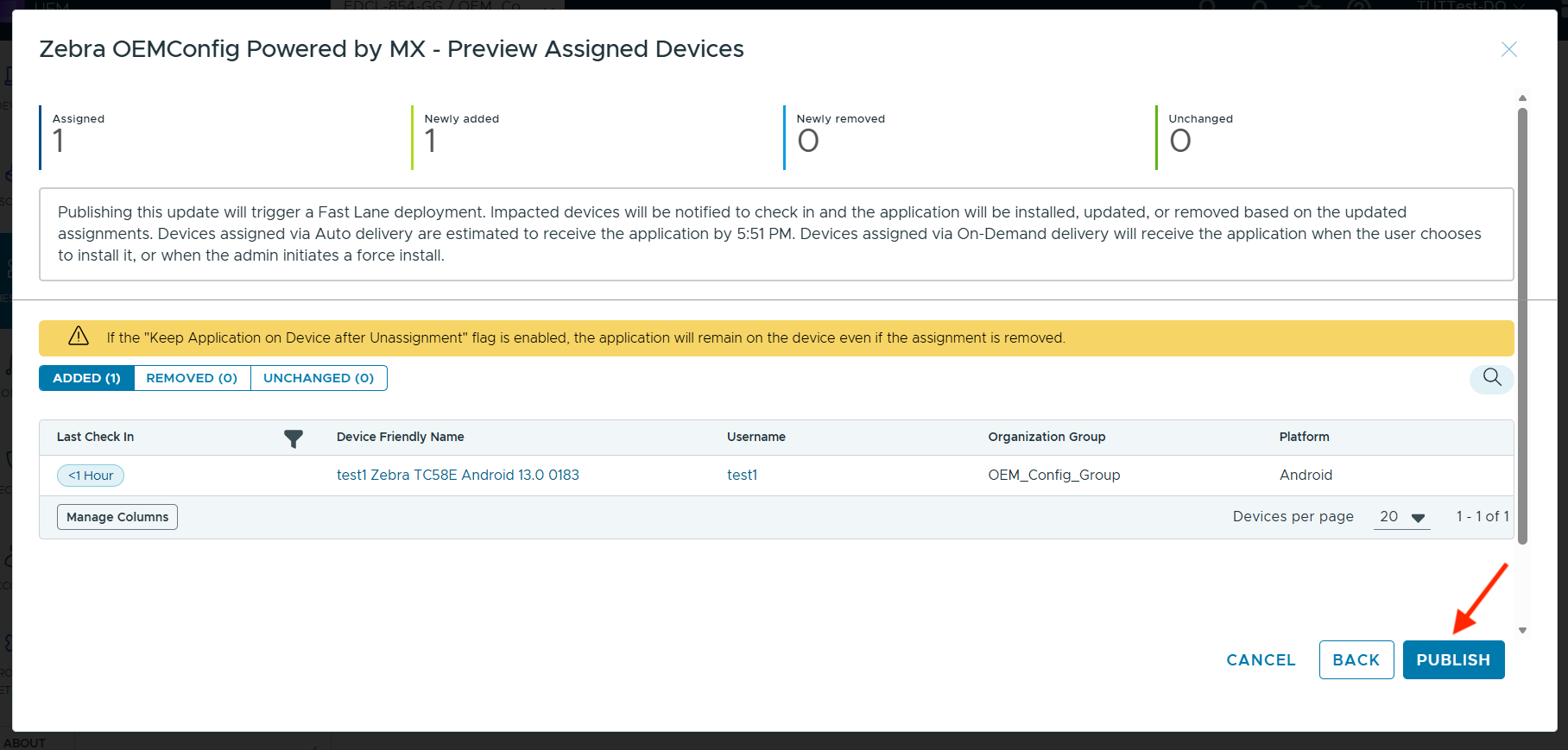The height and width of the screenshot is (750, 1568).
Task: Select the ADDED (1) tab
Action: pos(86,378)
